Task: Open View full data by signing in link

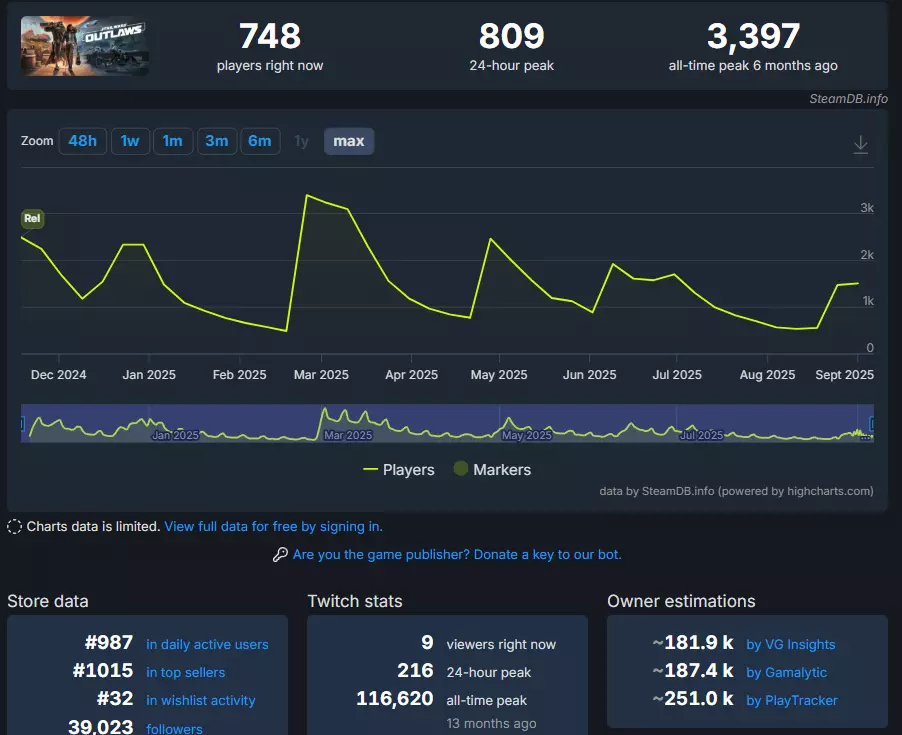Action: coord(273,526)
